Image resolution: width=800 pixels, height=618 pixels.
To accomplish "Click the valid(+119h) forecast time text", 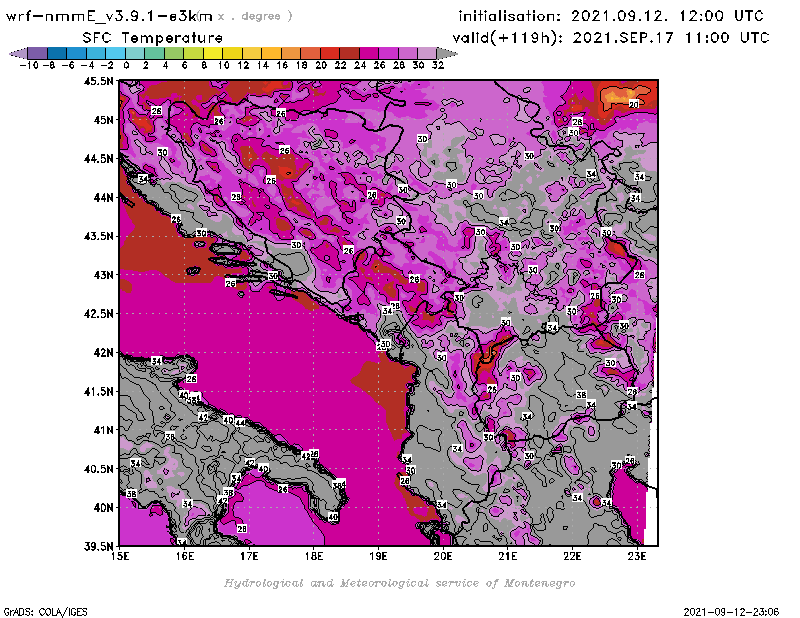I will tap(613, 37).
